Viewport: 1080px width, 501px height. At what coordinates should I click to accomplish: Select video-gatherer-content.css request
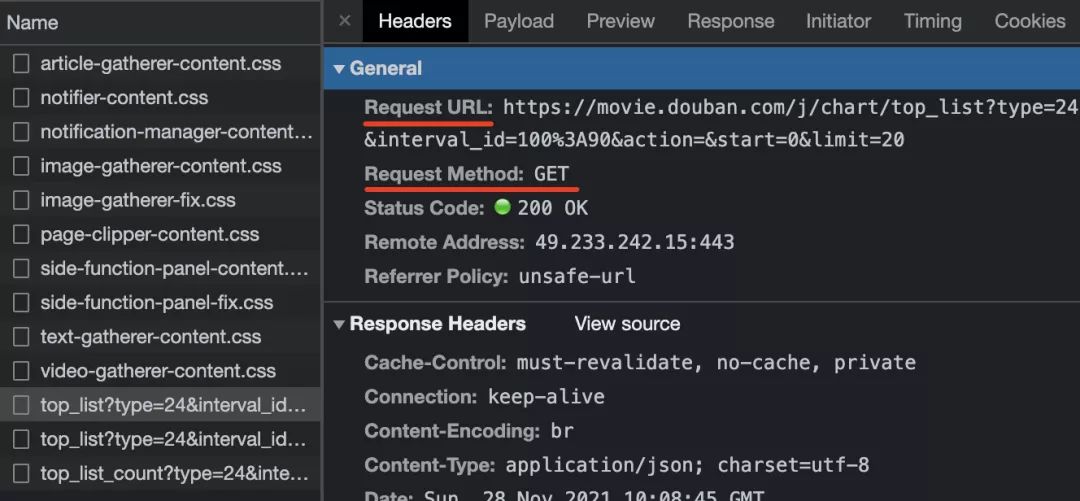click(158, 371)
